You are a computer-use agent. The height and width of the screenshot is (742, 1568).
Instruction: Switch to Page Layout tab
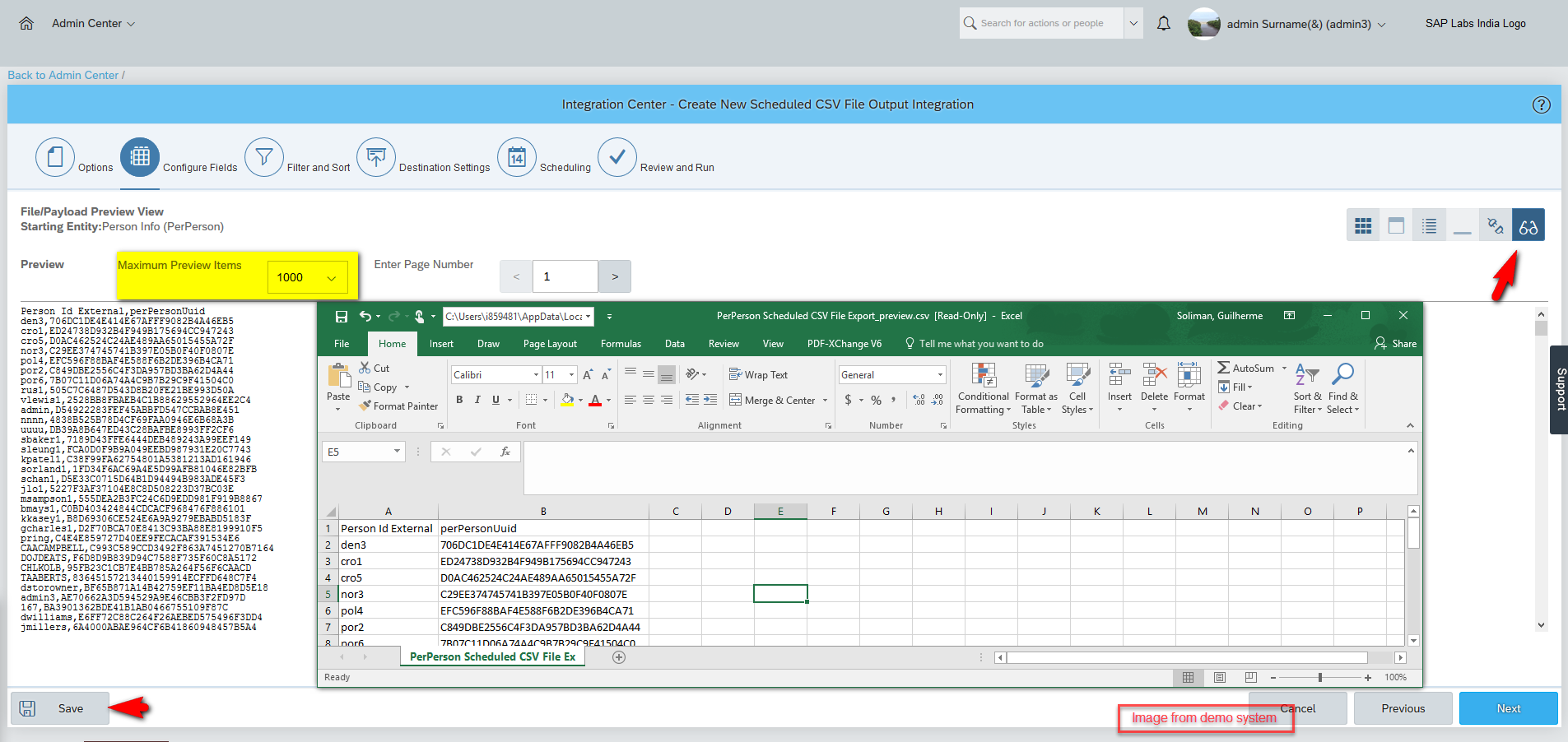coord(550,344)
